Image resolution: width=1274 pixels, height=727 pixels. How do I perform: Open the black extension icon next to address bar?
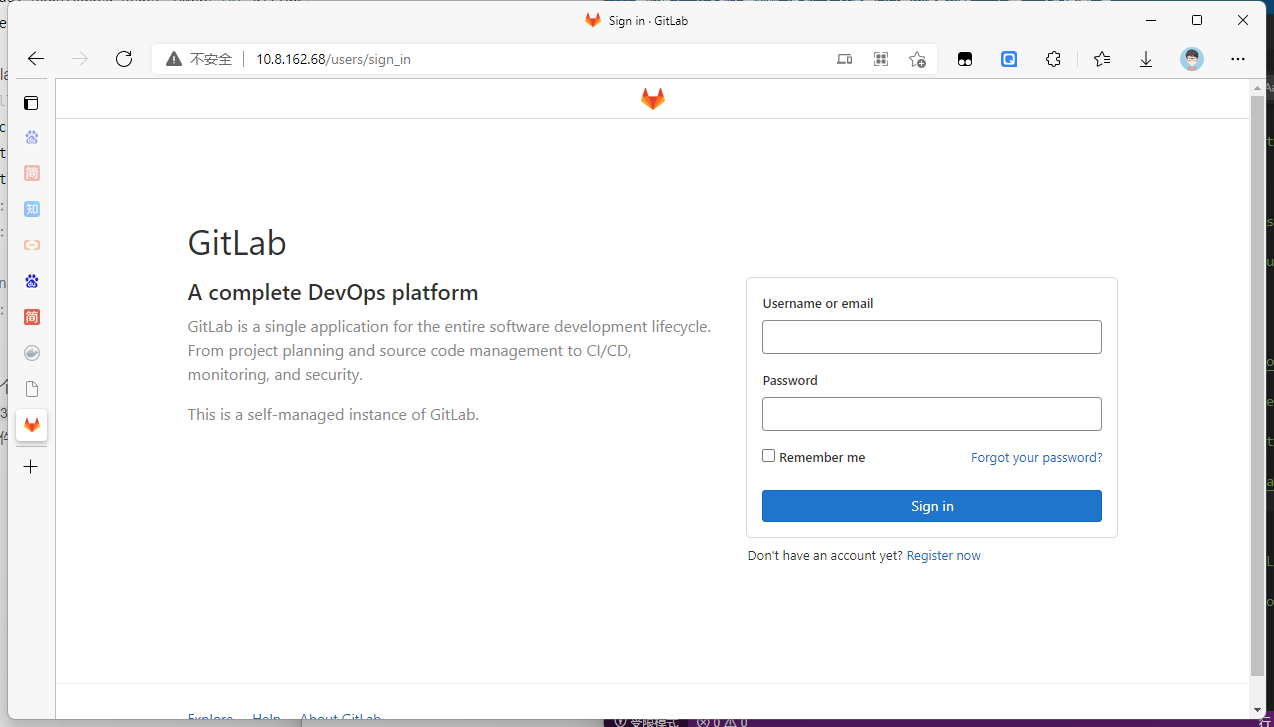click(965, 59)
